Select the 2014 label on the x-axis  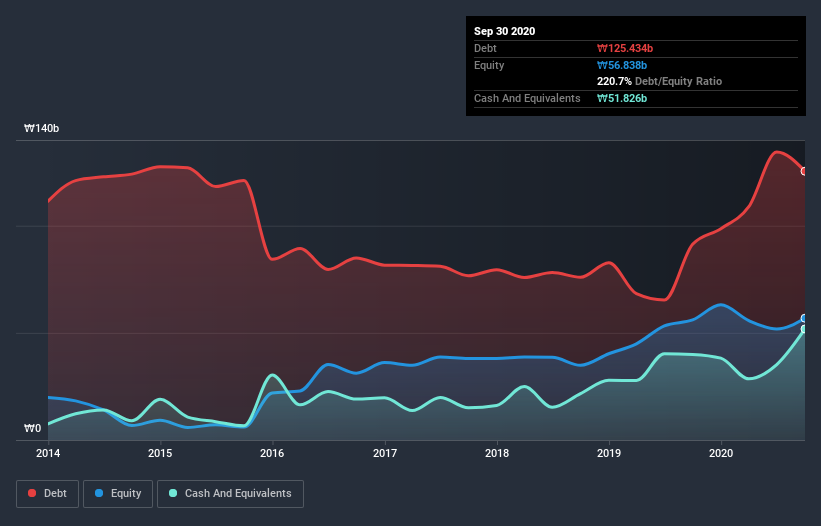coord(48,453)
